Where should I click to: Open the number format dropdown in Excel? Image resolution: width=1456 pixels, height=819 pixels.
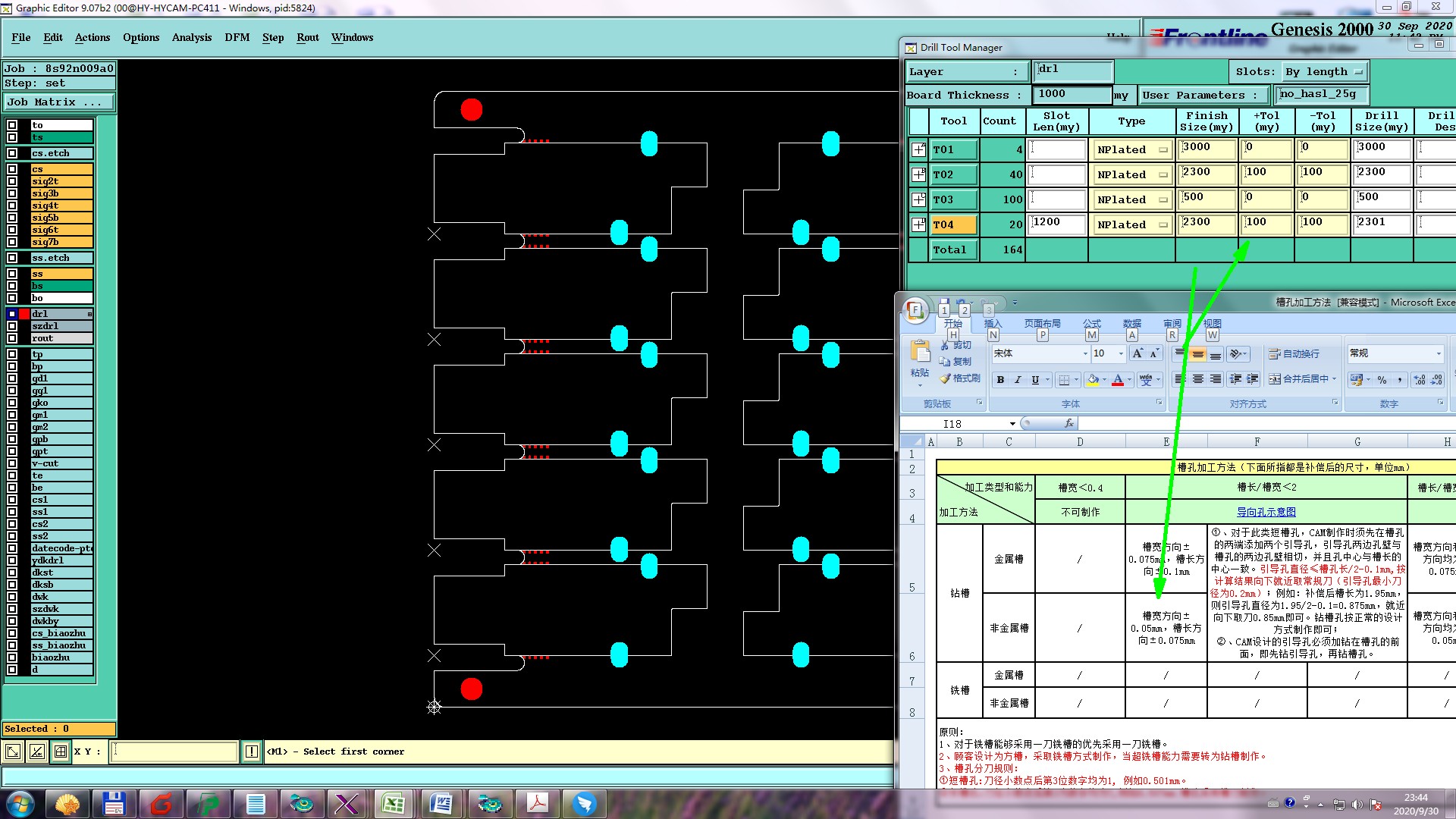tap(1439, 353)
